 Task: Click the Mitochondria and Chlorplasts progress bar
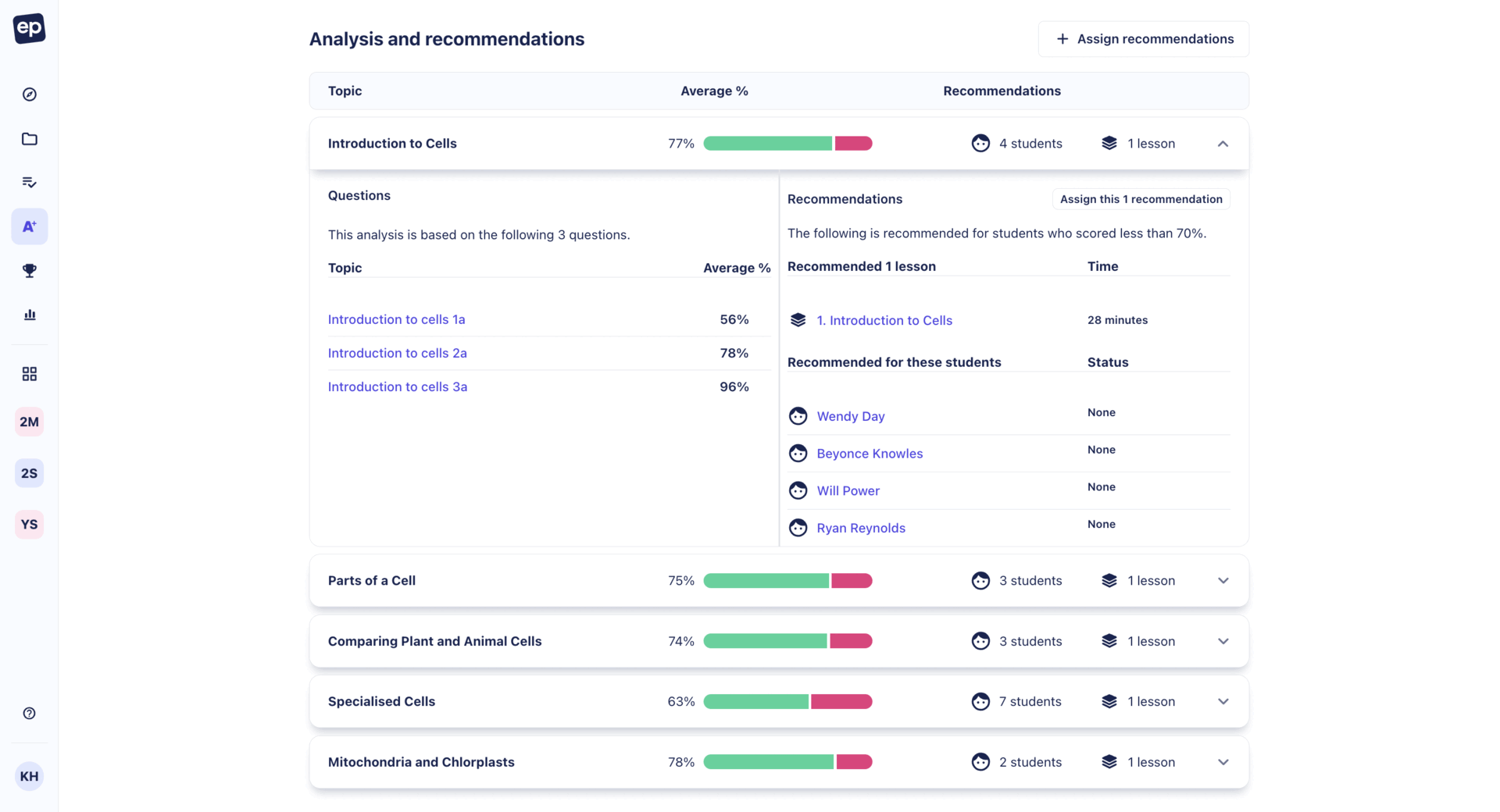coord(787,762)
